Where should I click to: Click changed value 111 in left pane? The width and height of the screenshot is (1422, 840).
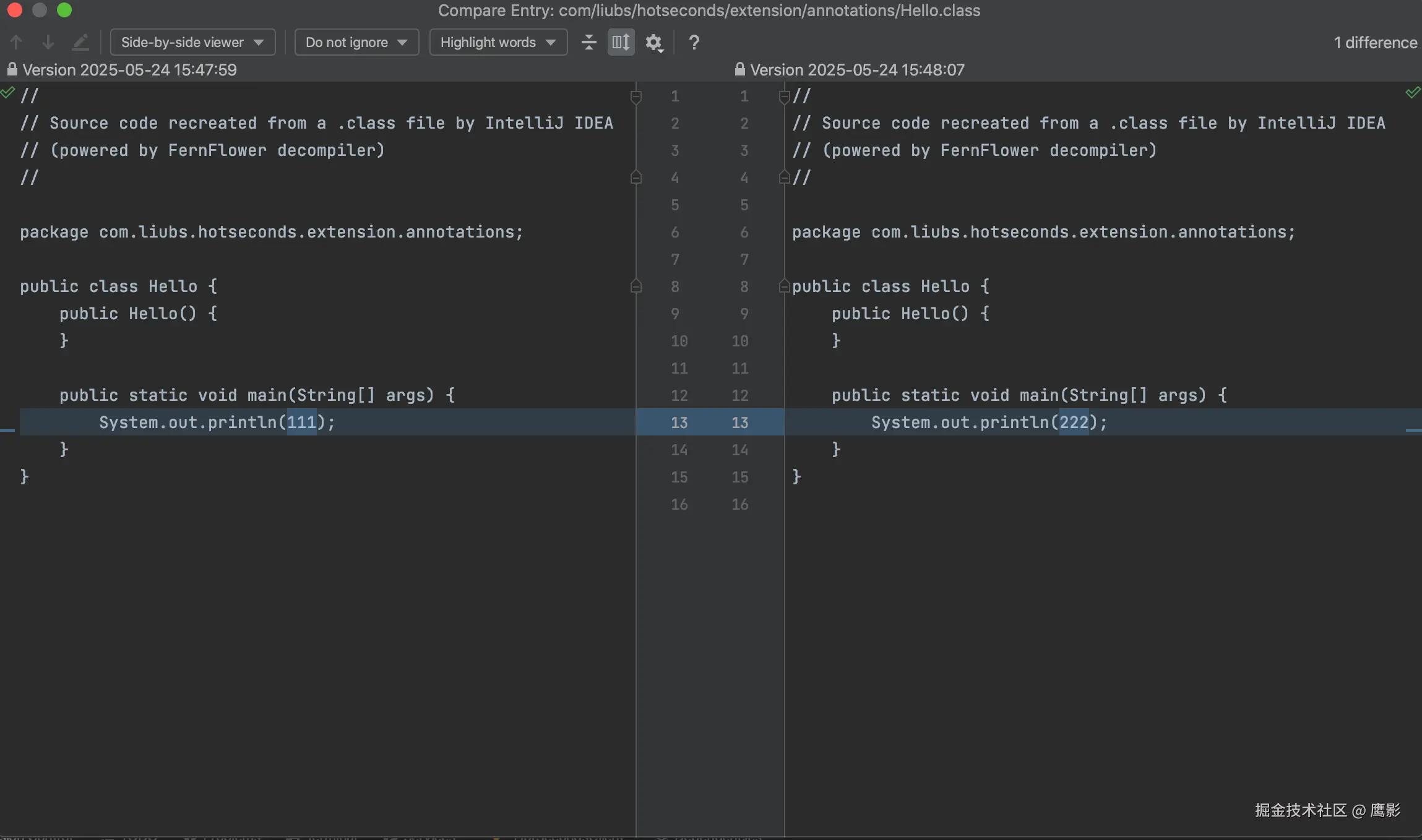point(301,422)
